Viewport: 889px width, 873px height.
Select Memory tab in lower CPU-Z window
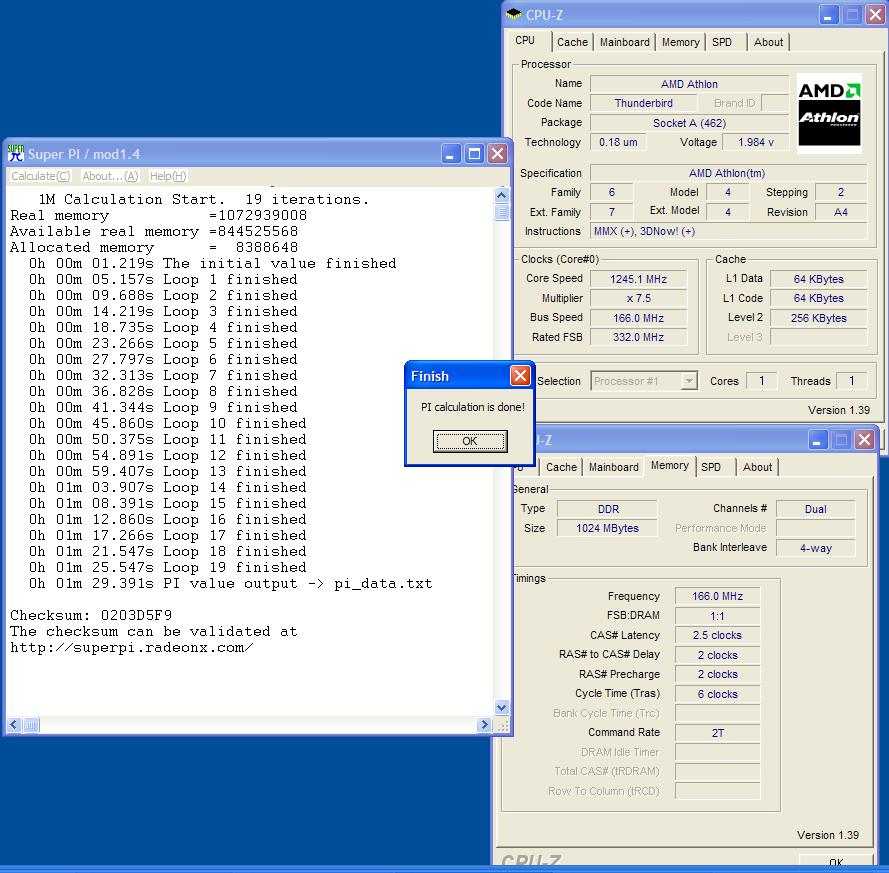670,465
